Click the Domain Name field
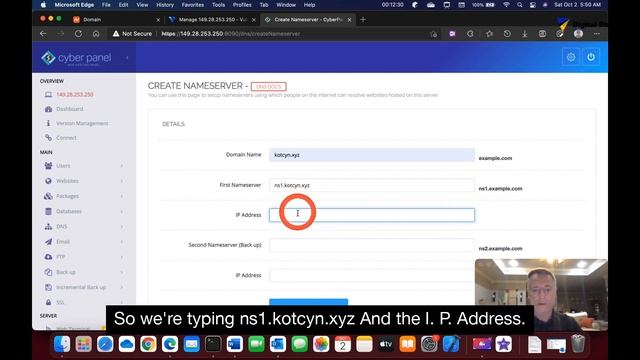This screenshot has width=640, height=360. [372, 155]
